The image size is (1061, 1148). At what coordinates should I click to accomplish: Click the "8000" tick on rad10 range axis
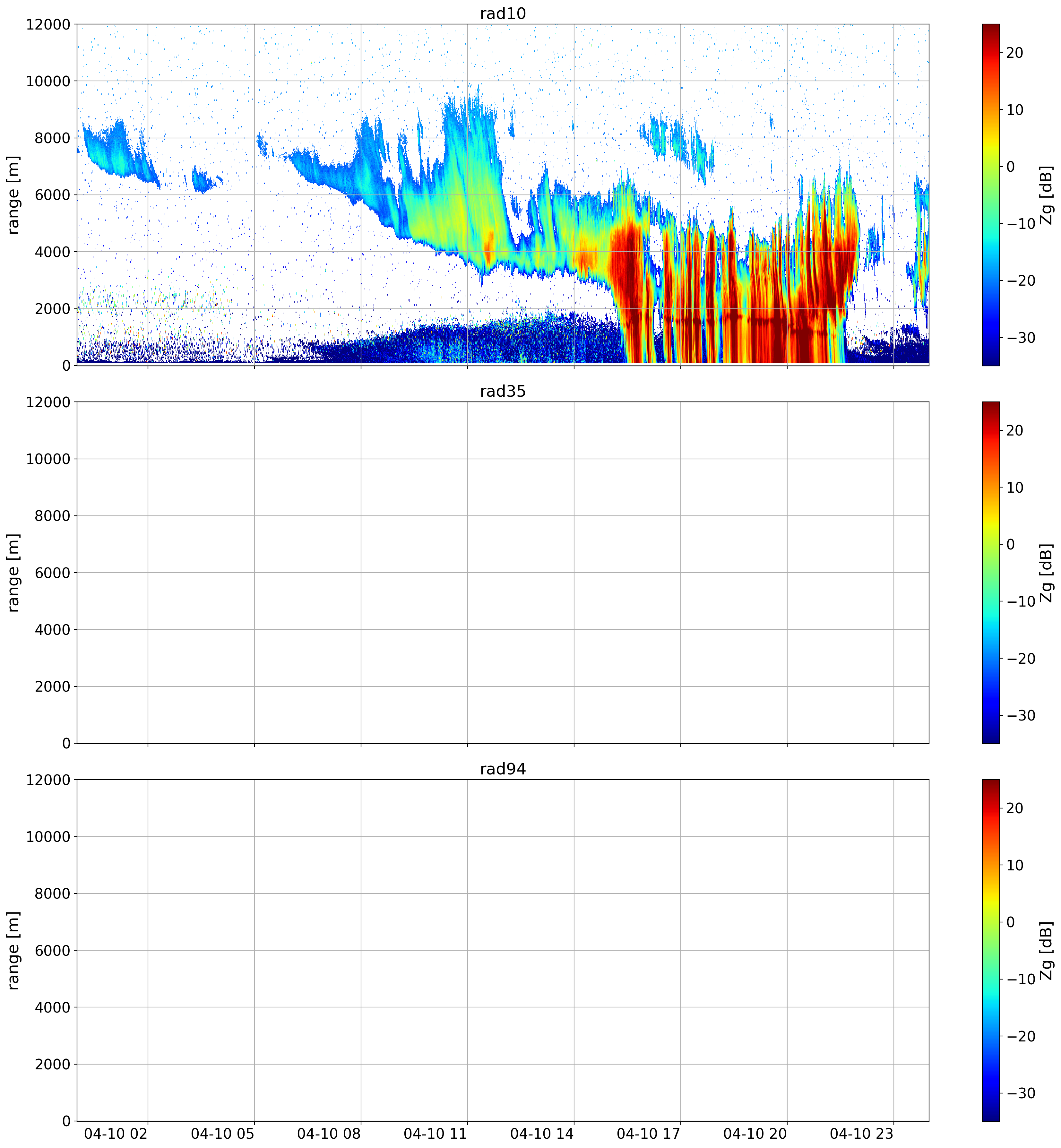pos(53,138)
